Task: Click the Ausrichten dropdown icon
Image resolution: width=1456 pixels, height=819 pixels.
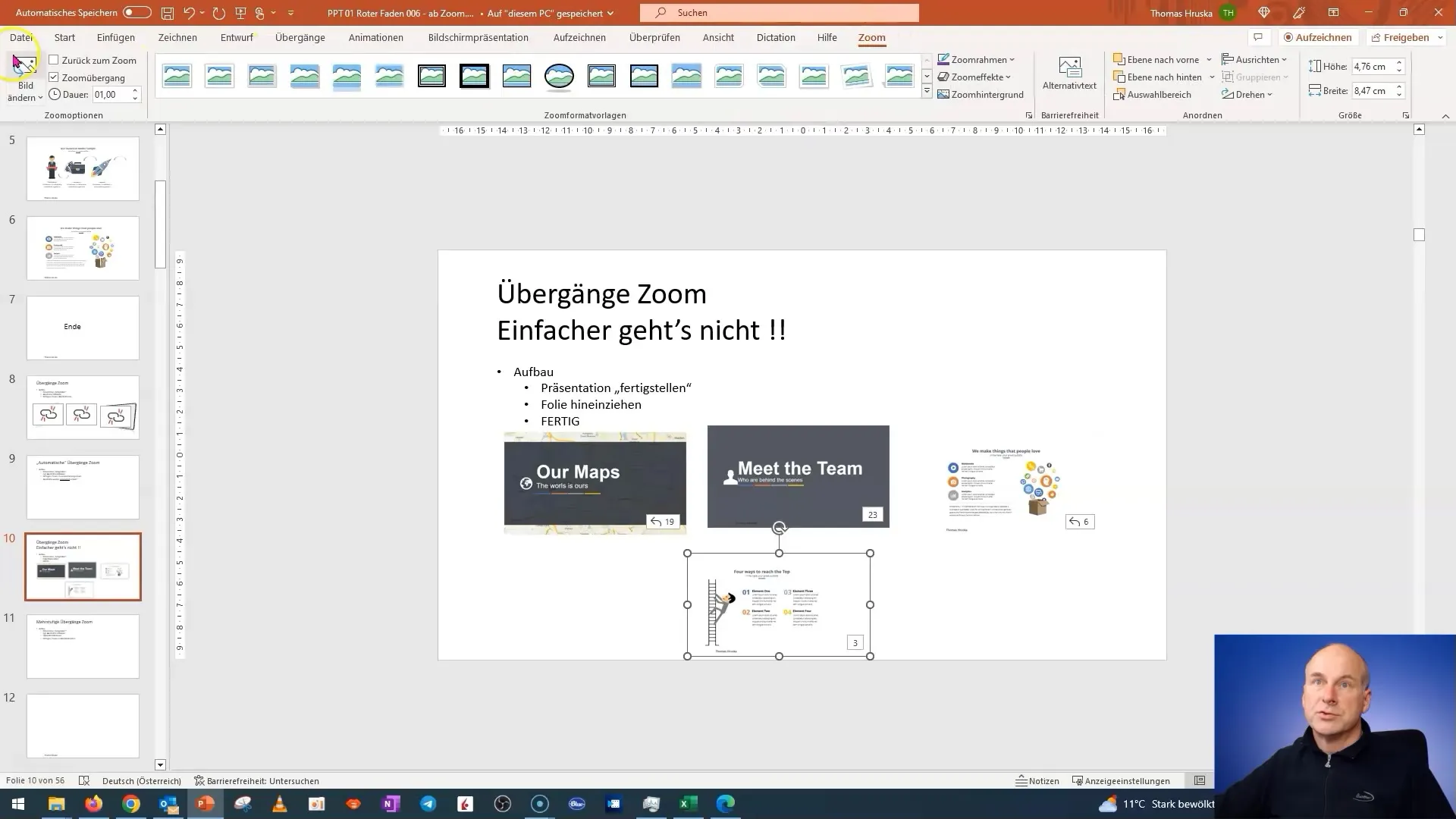Action: 1284,59
